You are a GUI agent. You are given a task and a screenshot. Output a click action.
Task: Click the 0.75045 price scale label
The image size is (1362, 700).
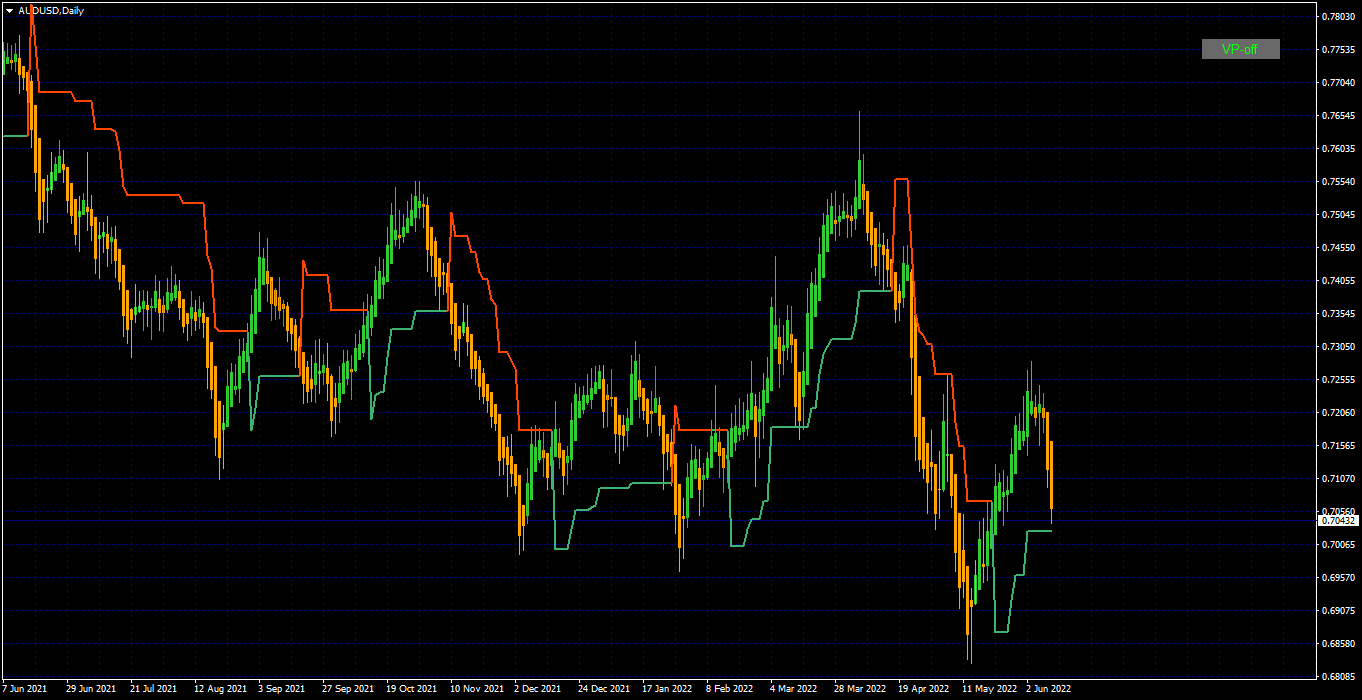1337,215
